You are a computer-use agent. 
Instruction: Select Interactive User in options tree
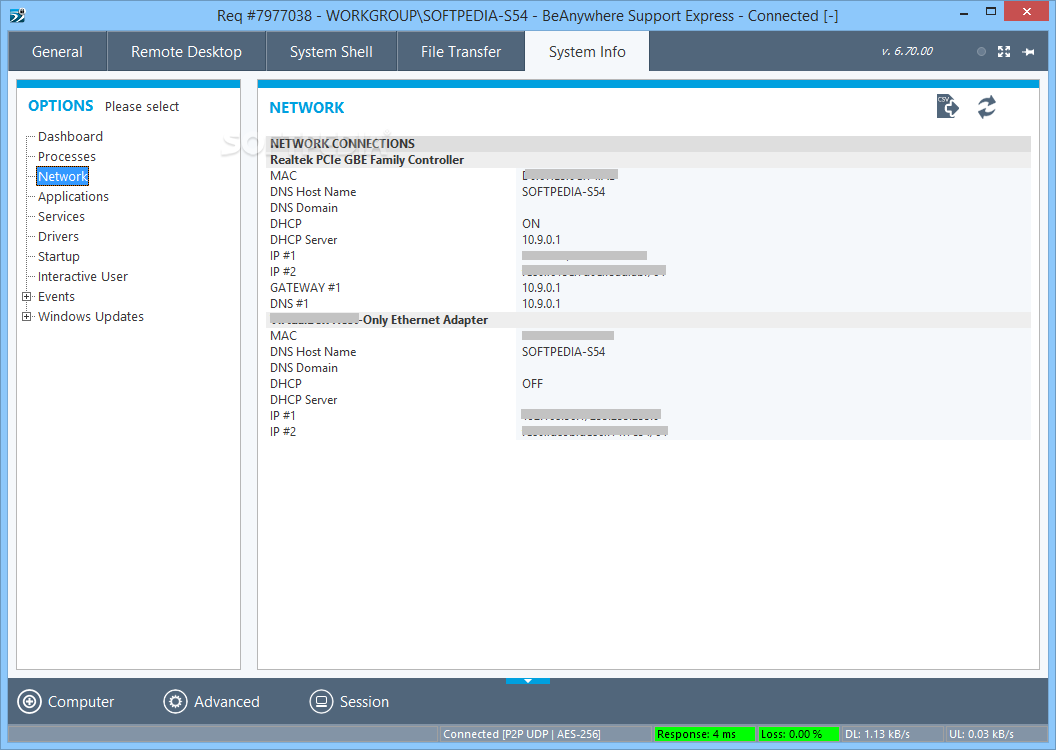click(x=82, y=277)
